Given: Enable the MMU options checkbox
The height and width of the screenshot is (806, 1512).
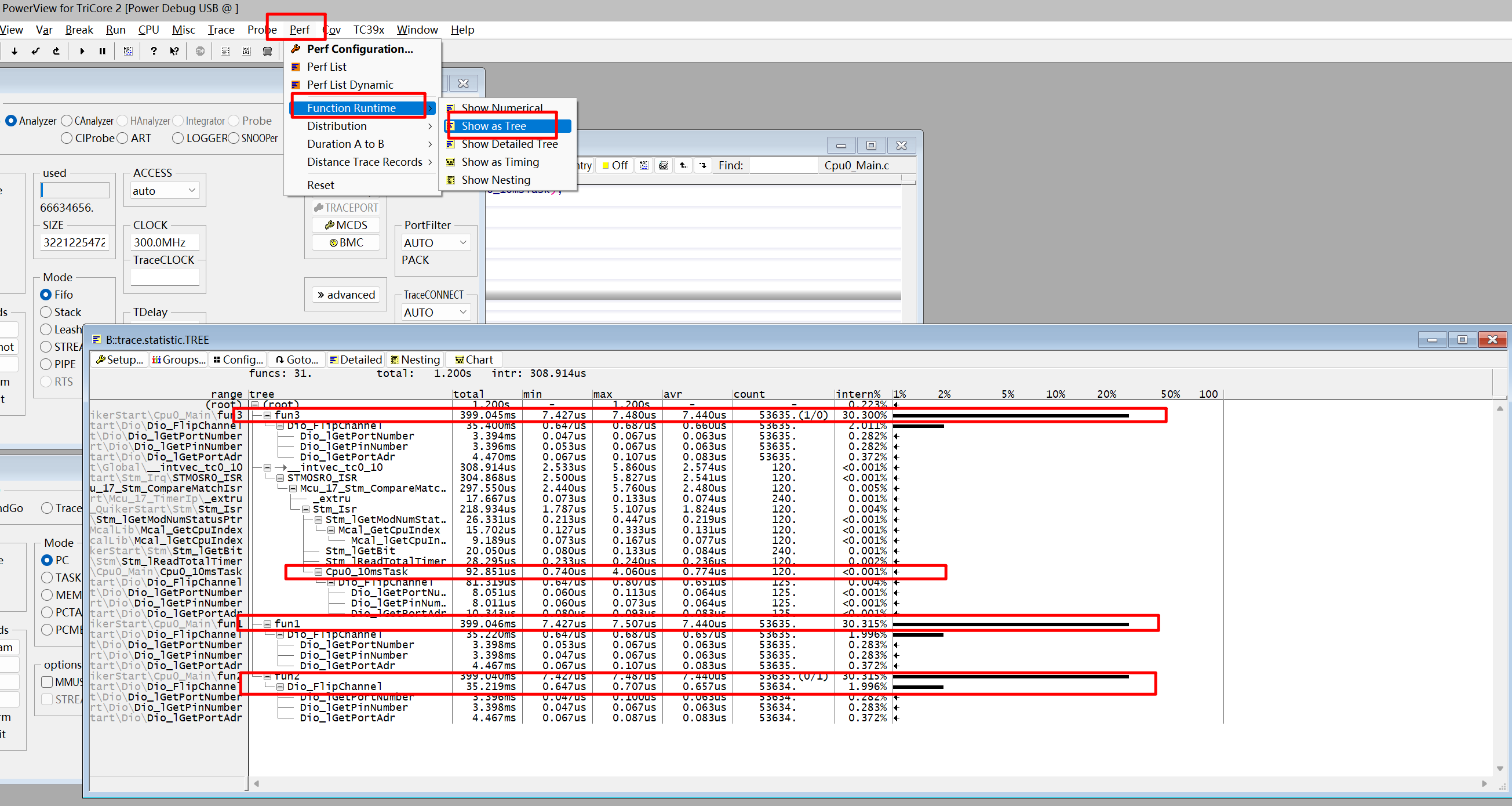Looking at the screenshot, I should (47, 682).
